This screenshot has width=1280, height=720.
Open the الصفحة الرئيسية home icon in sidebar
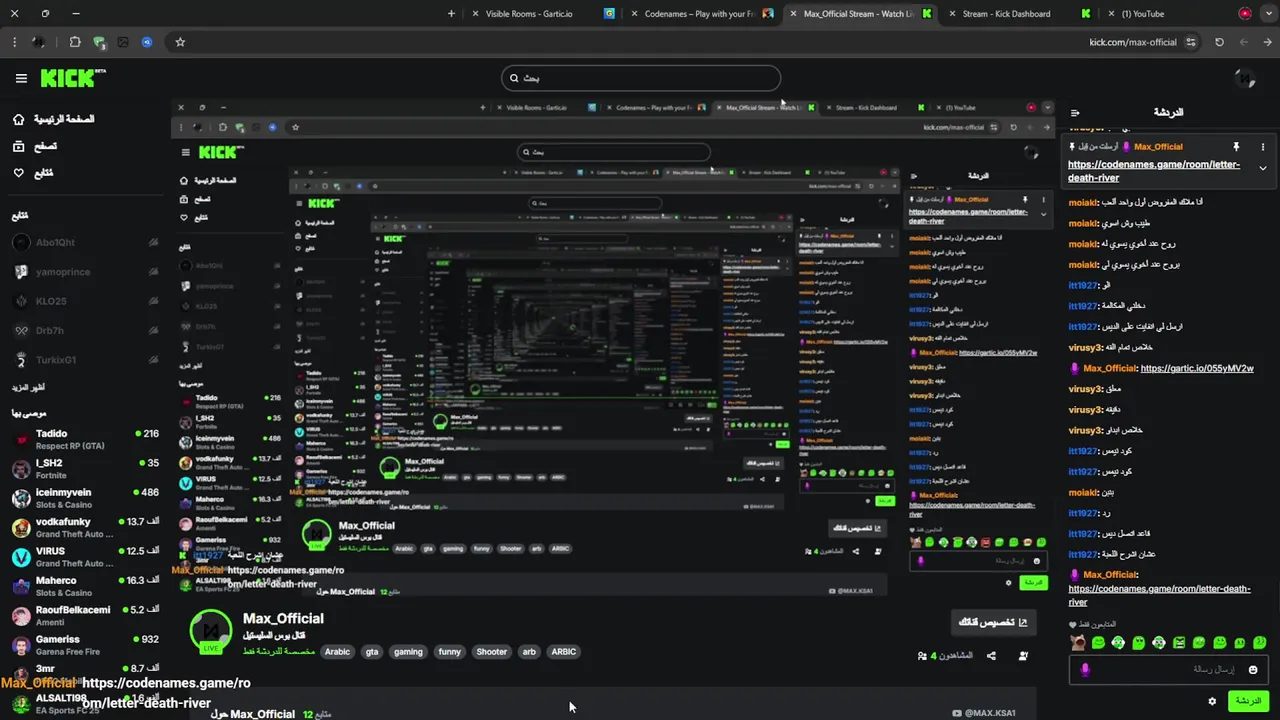(18, 119)
